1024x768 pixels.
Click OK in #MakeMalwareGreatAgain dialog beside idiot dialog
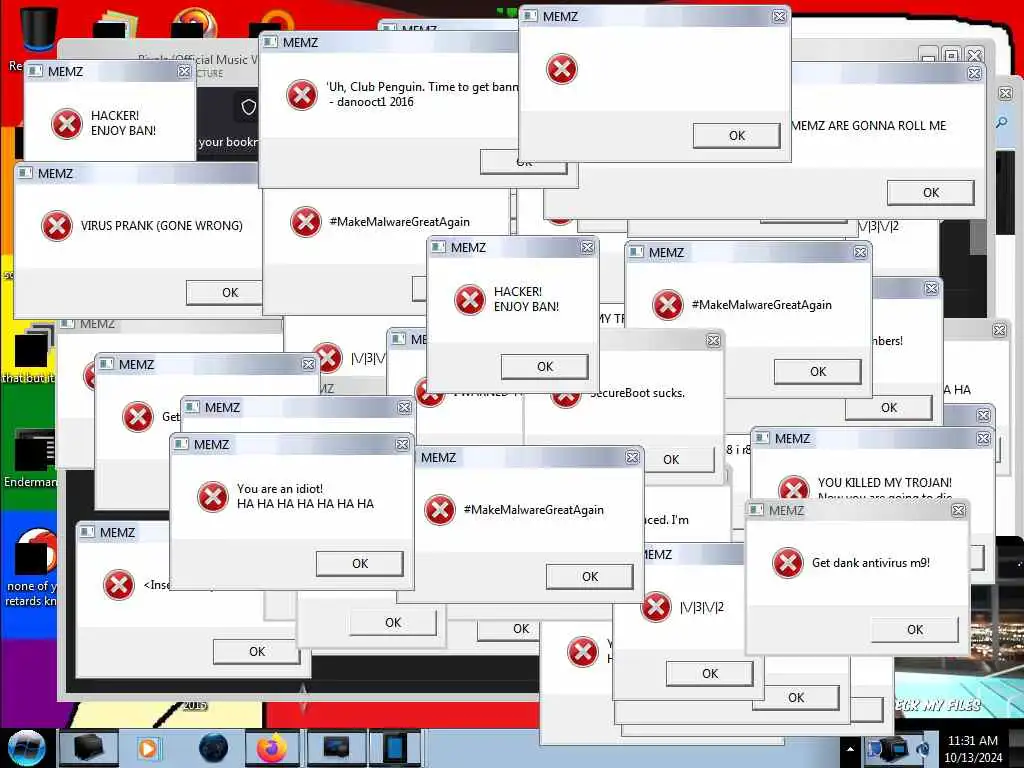590,577
